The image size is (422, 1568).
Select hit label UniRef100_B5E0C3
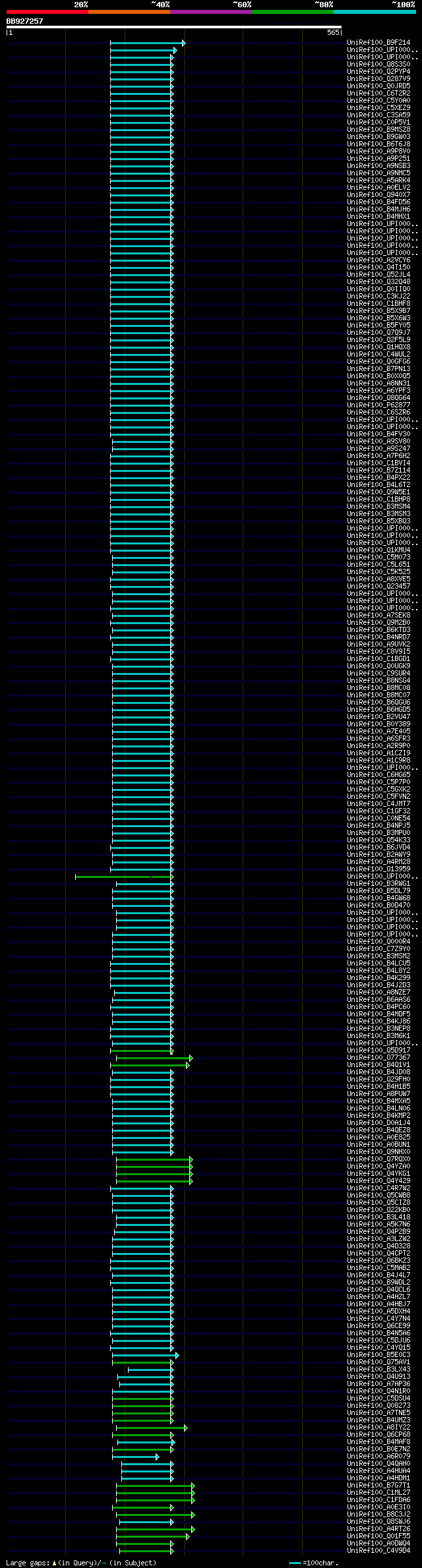click(x=378, y=1355)
